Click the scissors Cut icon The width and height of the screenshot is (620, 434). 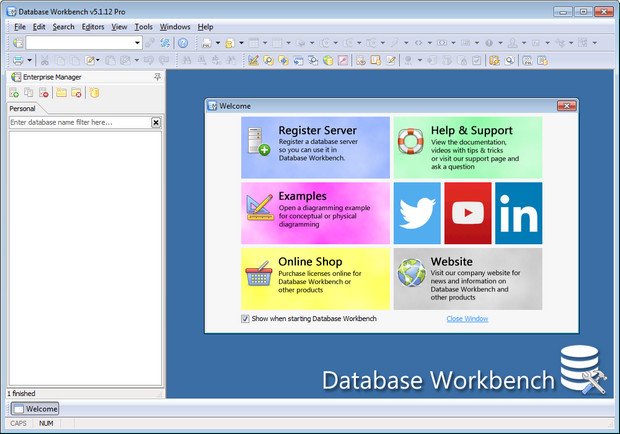click(45, 60)
